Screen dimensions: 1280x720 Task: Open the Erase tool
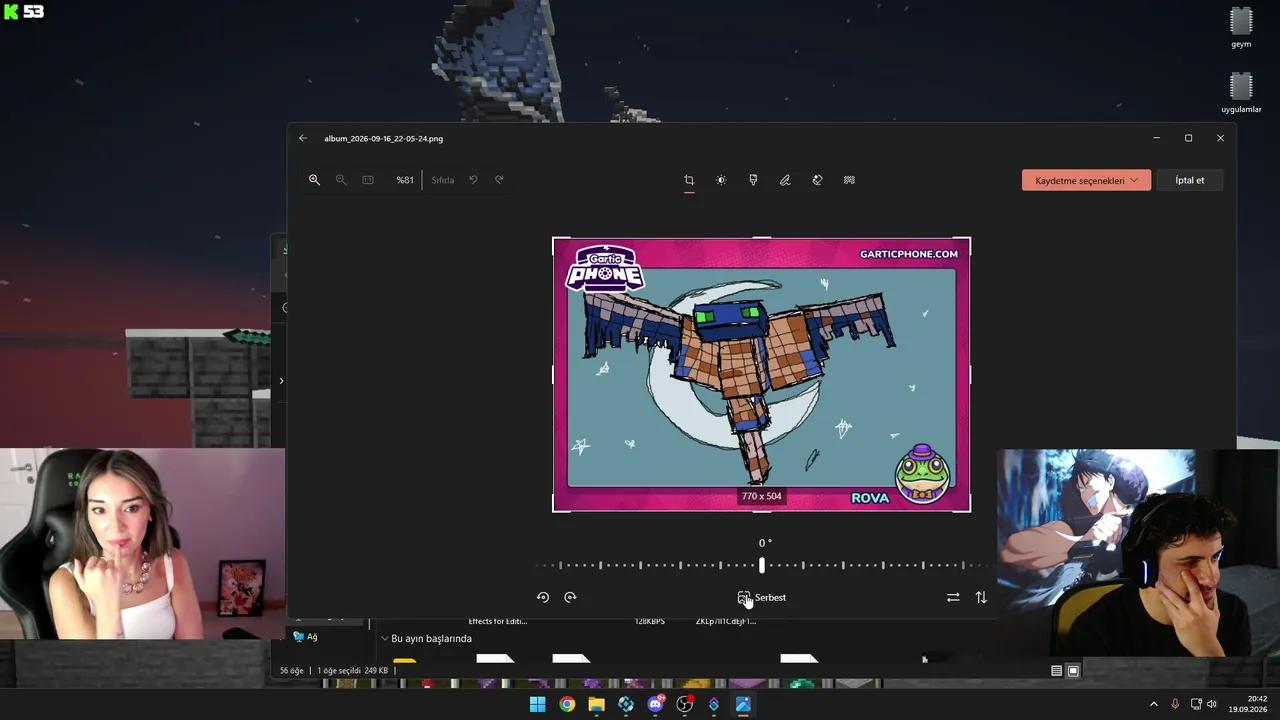(817, 180)
